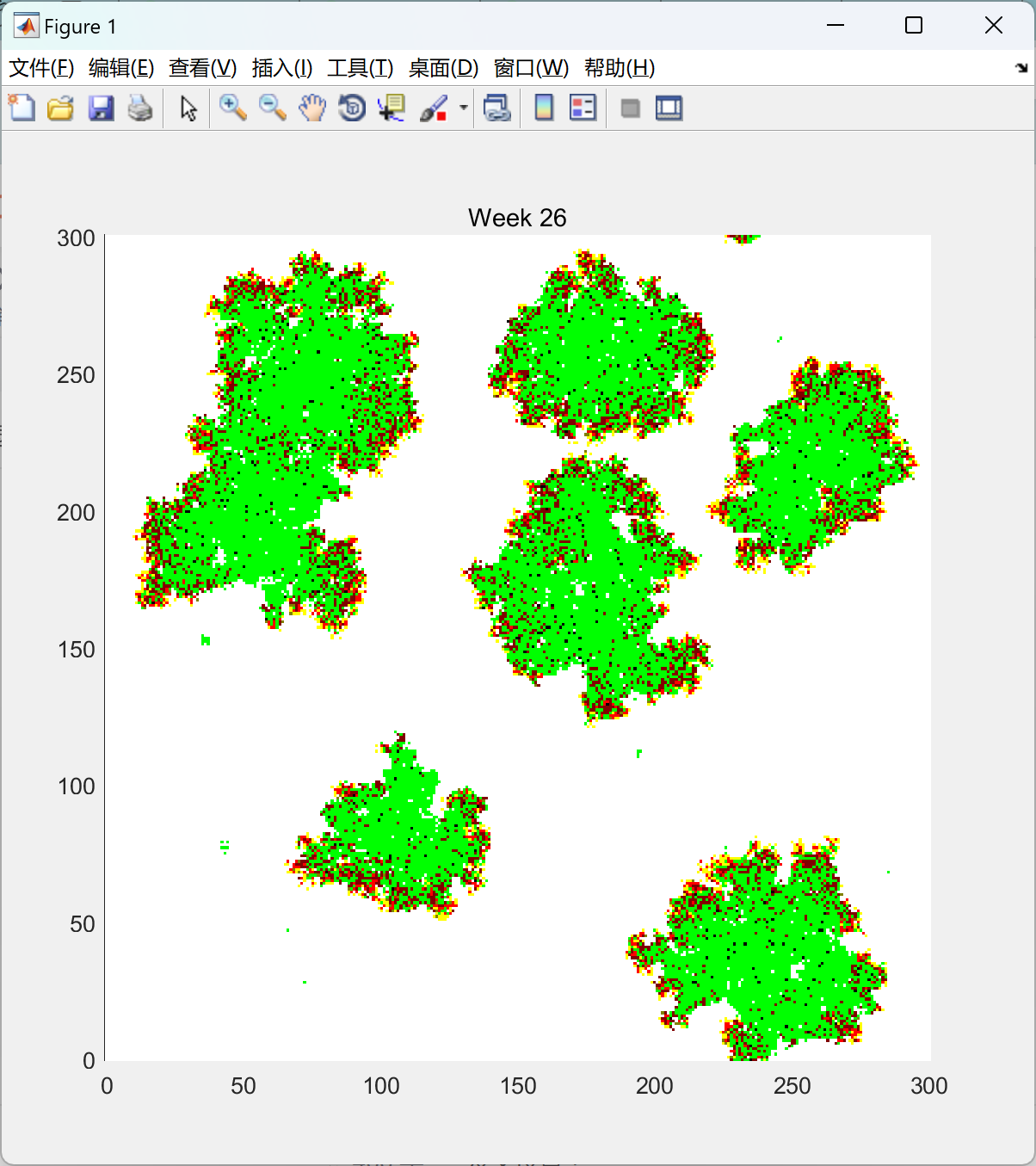This screenshot has width=1036, height=1166.
Task: Click the y-axis tick label 250
Action: pos(76,375)
